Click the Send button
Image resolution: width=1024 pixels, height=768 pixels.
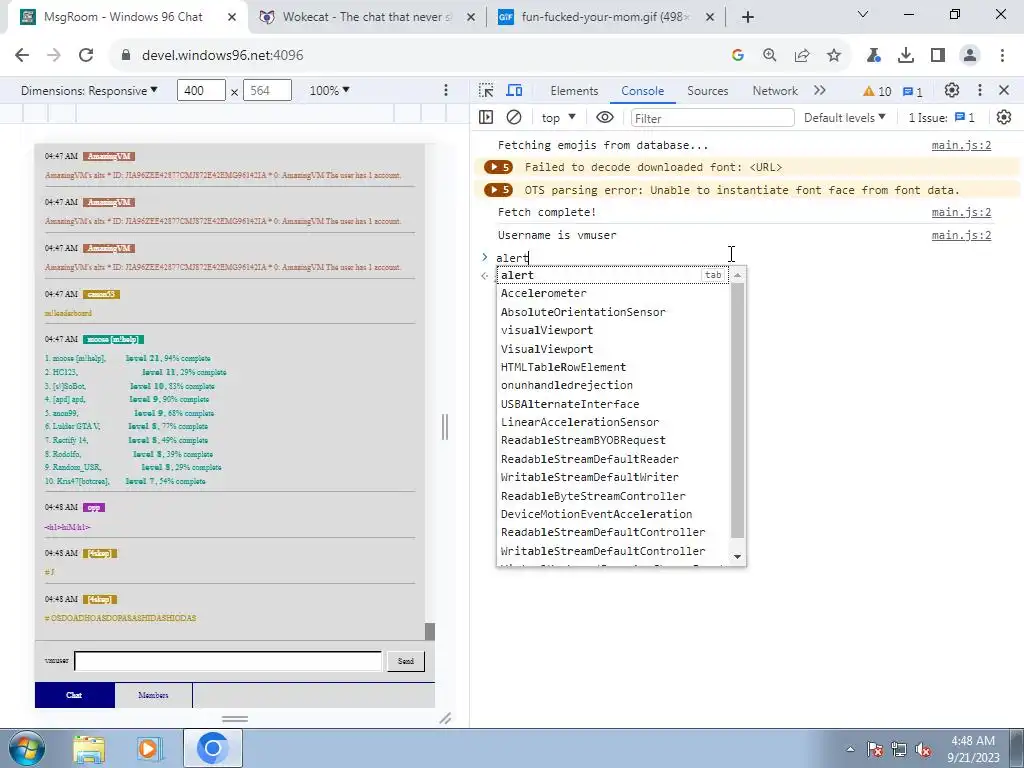tap(406, 661)
